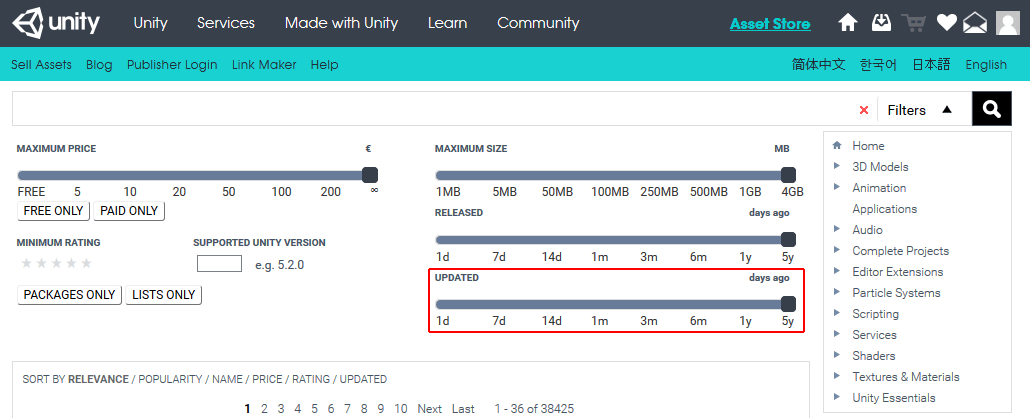The height and width of the screenshot is (418, 1030).
Task: Expand the Complete Projects category arrow
Action: point(837,250)
